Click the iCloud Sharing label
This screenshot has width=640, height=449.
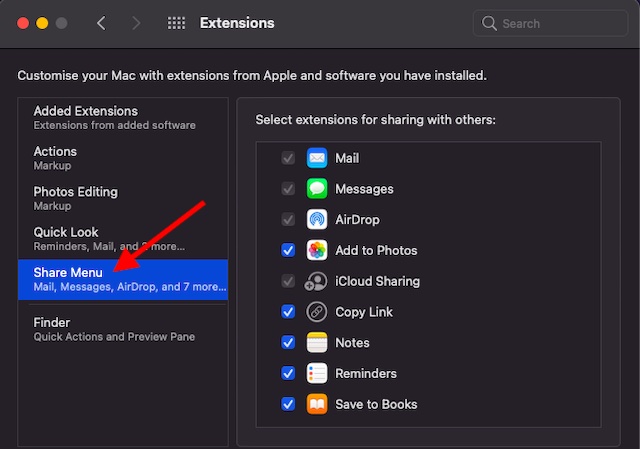pyautogui.click(x=377, y=281)
